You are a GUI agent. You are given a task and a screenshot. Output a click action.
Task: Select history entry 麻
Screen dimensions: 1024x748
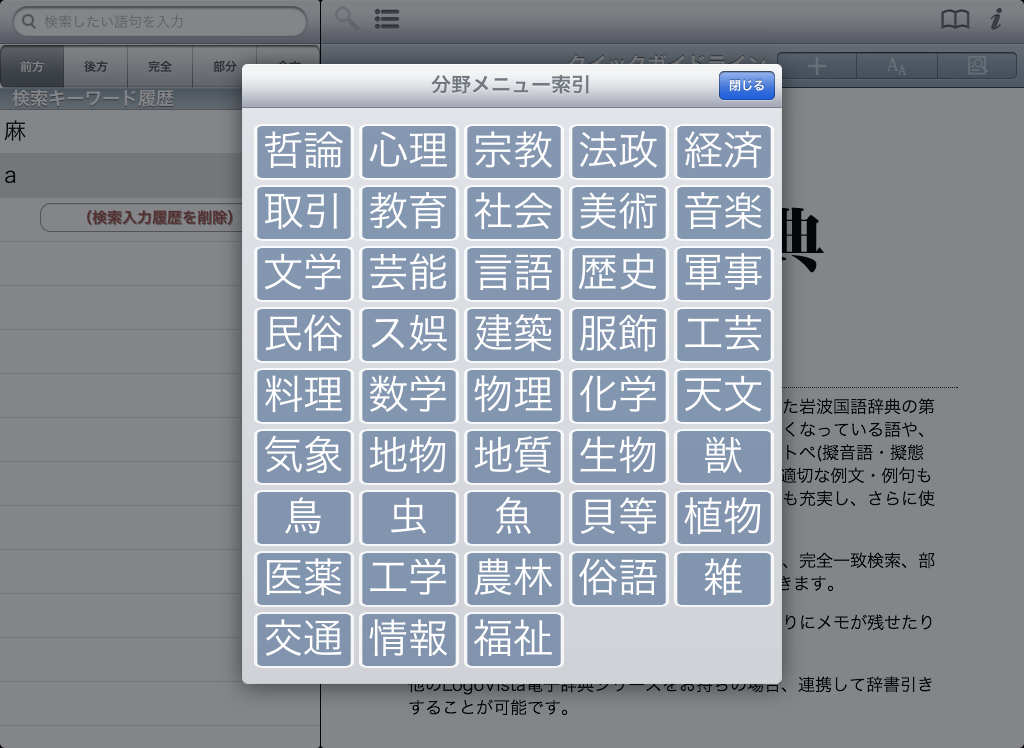(120, 132)
